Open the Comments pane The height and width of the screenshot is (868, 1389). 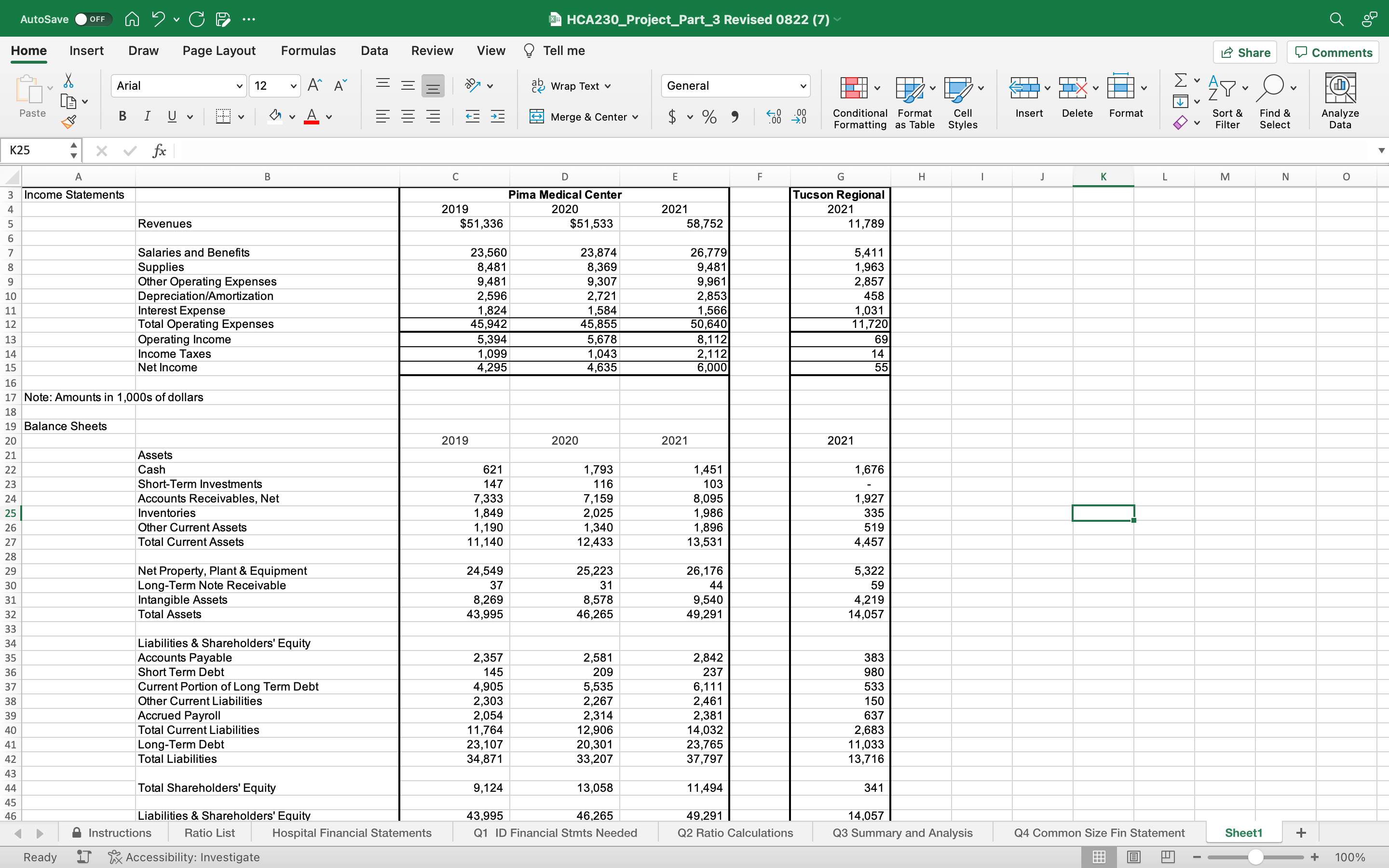click(x=1332, y=52)
